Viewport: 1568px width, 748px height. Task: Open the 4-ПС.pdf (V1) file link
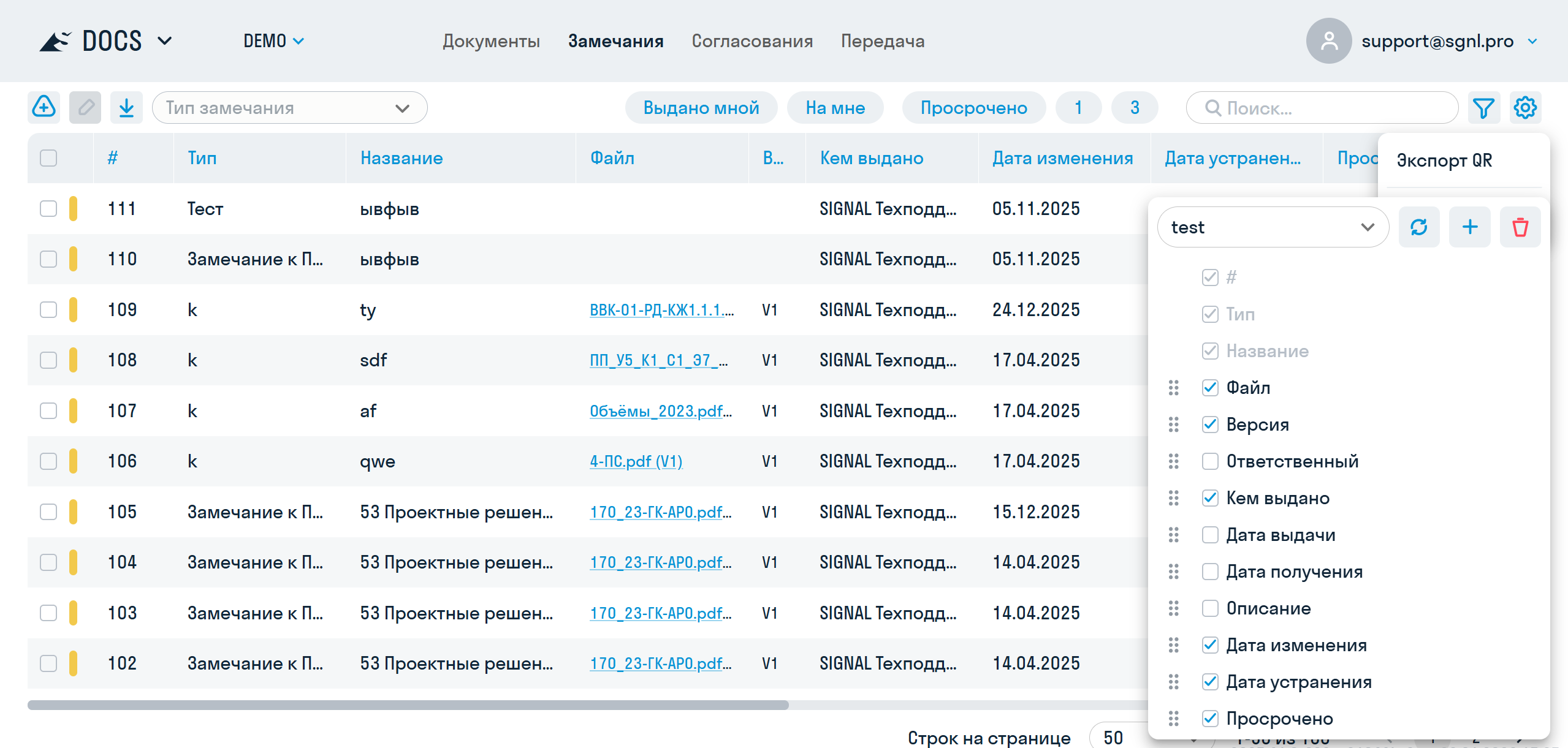pos(636,461)
